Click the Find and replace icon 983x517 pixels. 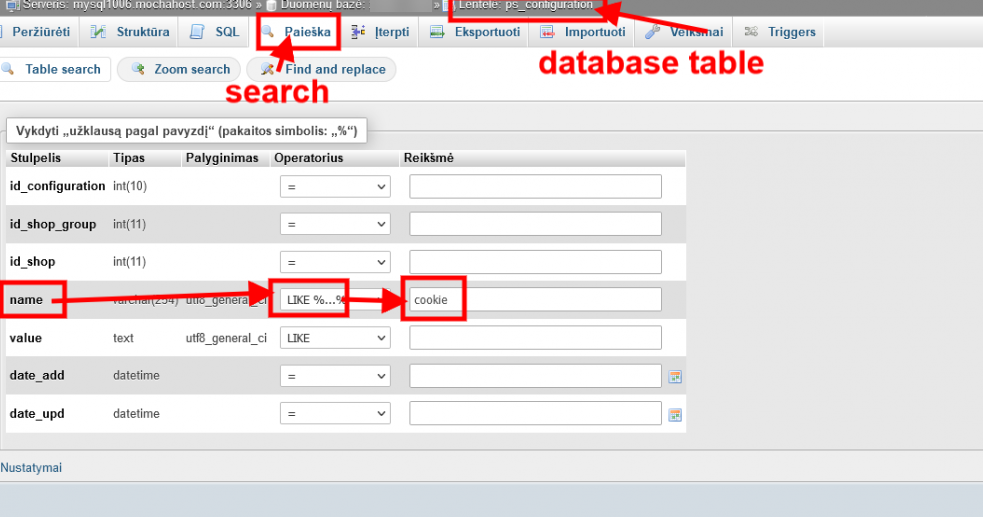coord(268,69)
